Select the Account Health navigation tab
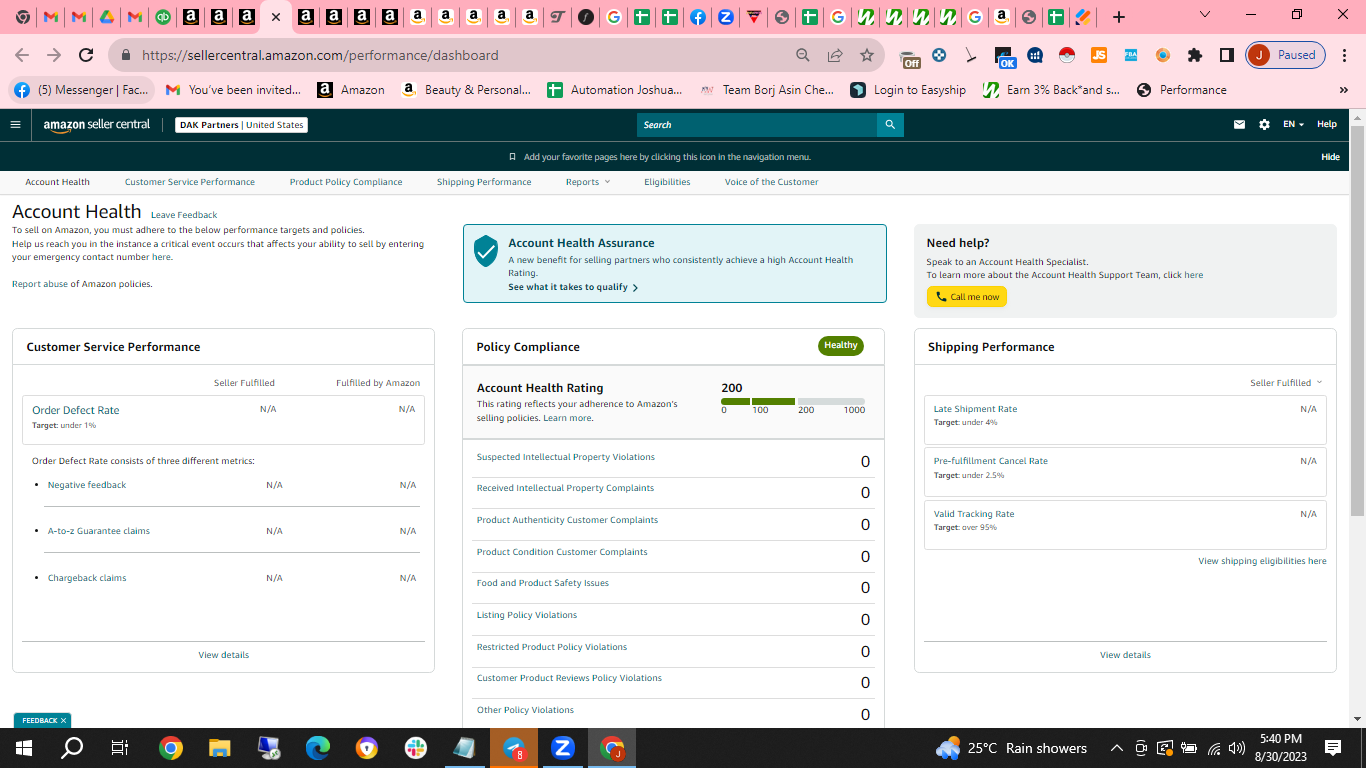Screen dimensions: 1366x768 pos(57,182)
